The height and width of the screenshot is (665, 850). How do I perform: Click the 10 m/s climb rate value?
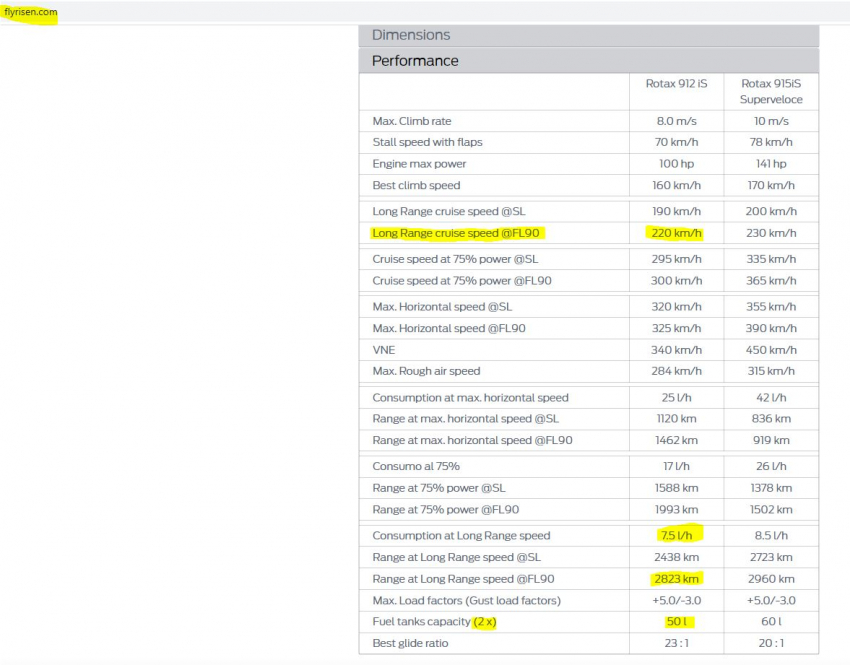tap(771, 121)
